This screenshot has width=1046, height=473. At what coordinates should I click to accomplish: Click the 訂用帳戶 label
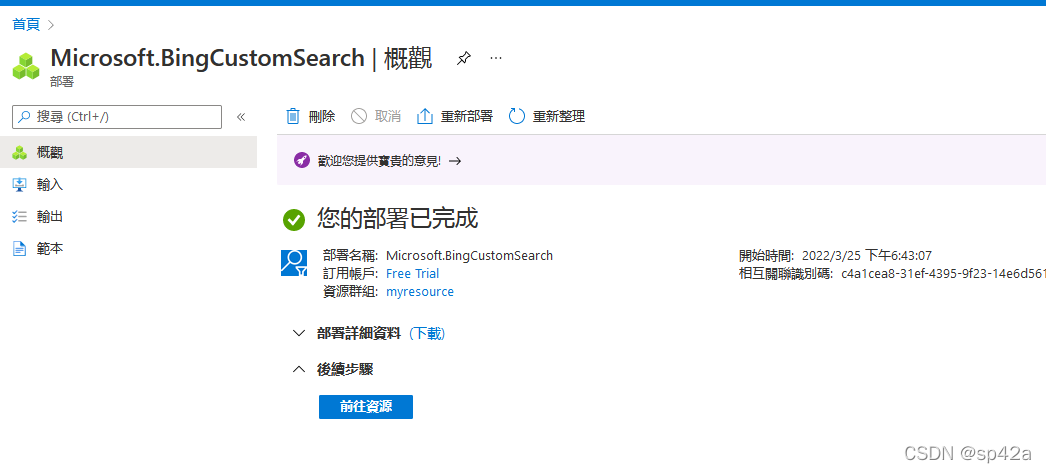click(x=351, y=274)
